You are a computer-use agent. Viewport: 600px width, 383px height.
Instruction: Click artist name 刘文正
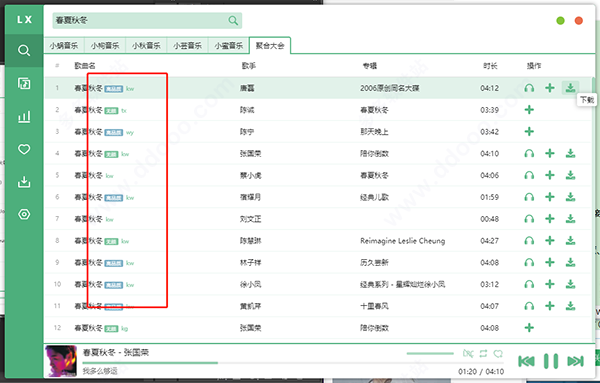click(x=250, y=219)
